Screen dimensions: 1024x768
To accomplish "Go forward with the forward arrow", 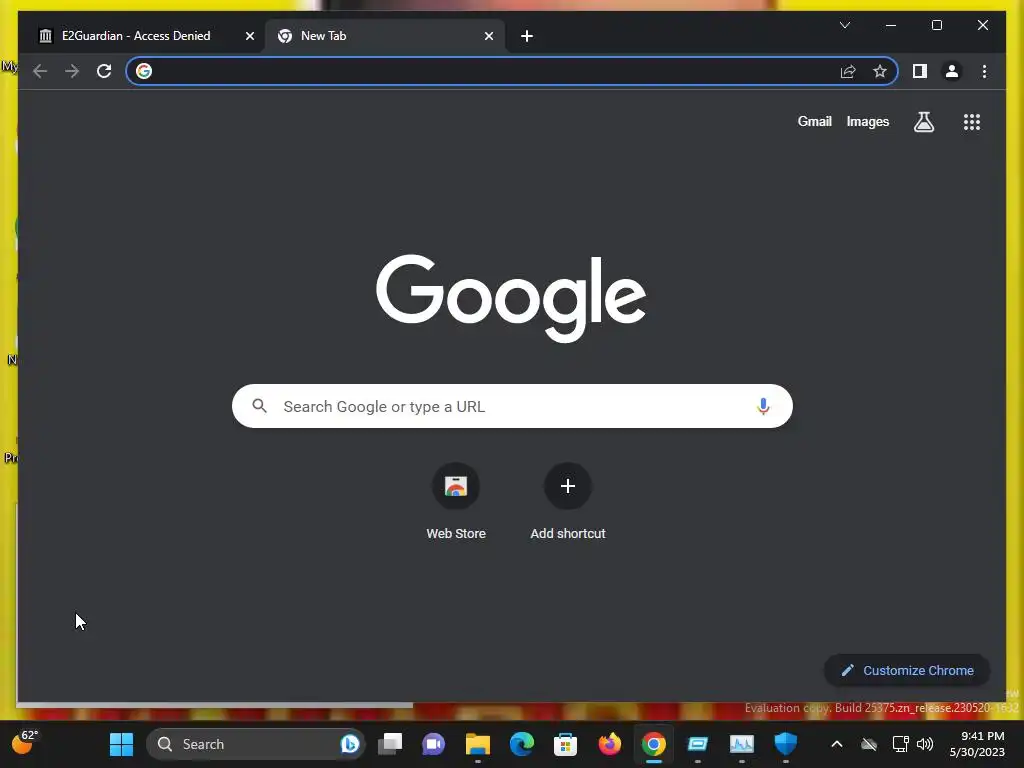I will [x=72, y=71].
